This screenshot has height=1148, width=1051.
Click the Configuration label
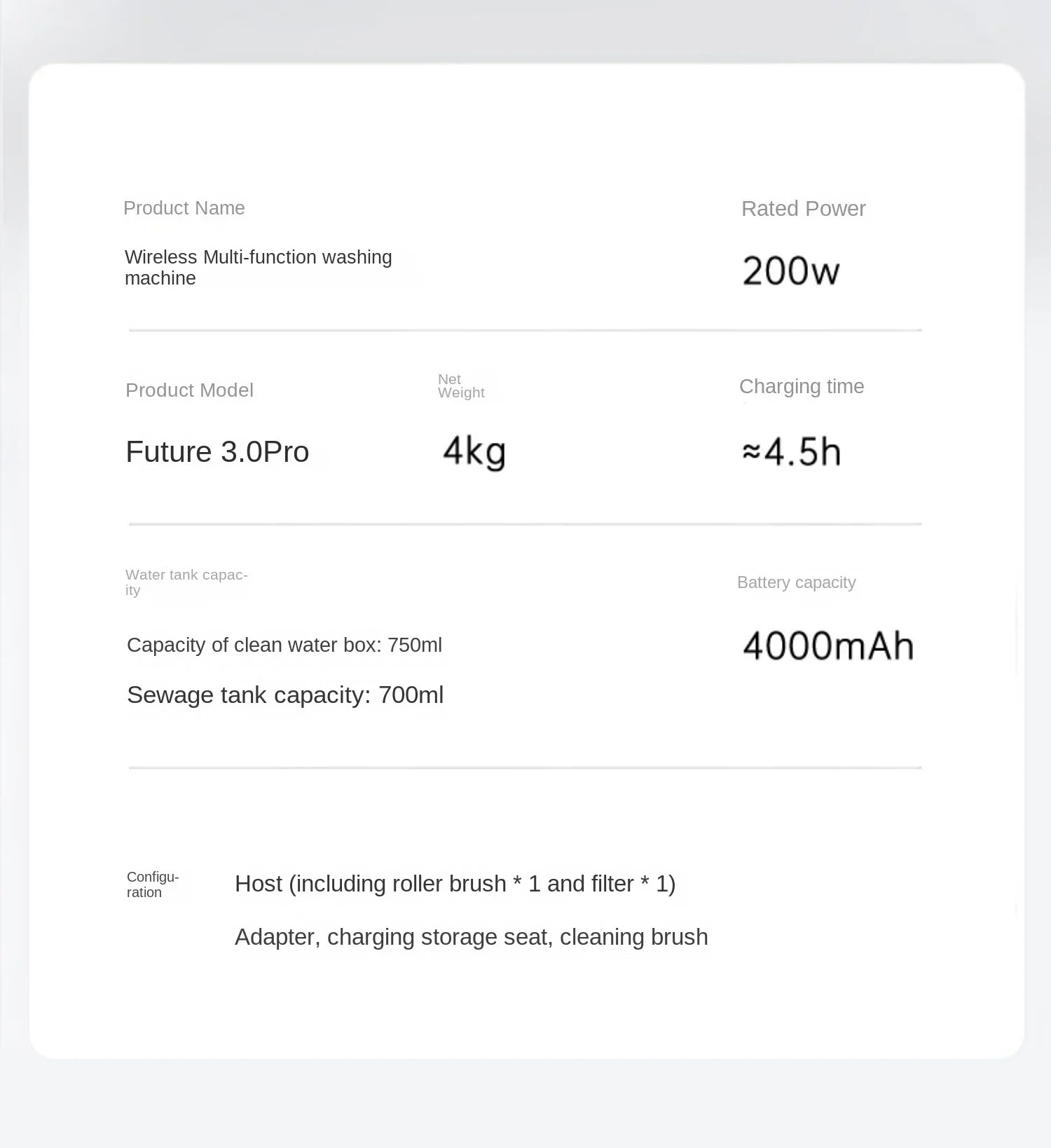pyautogui.click(x=153, y=884)
